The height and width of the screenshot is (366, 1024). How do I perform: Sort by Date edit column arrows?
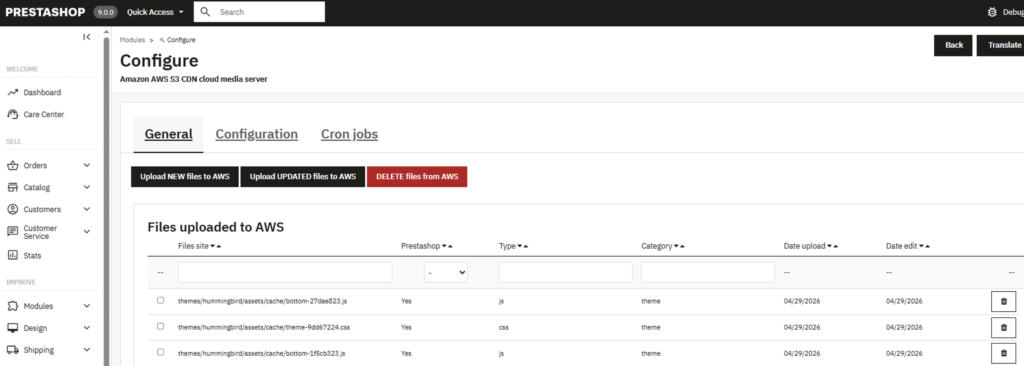925,246
